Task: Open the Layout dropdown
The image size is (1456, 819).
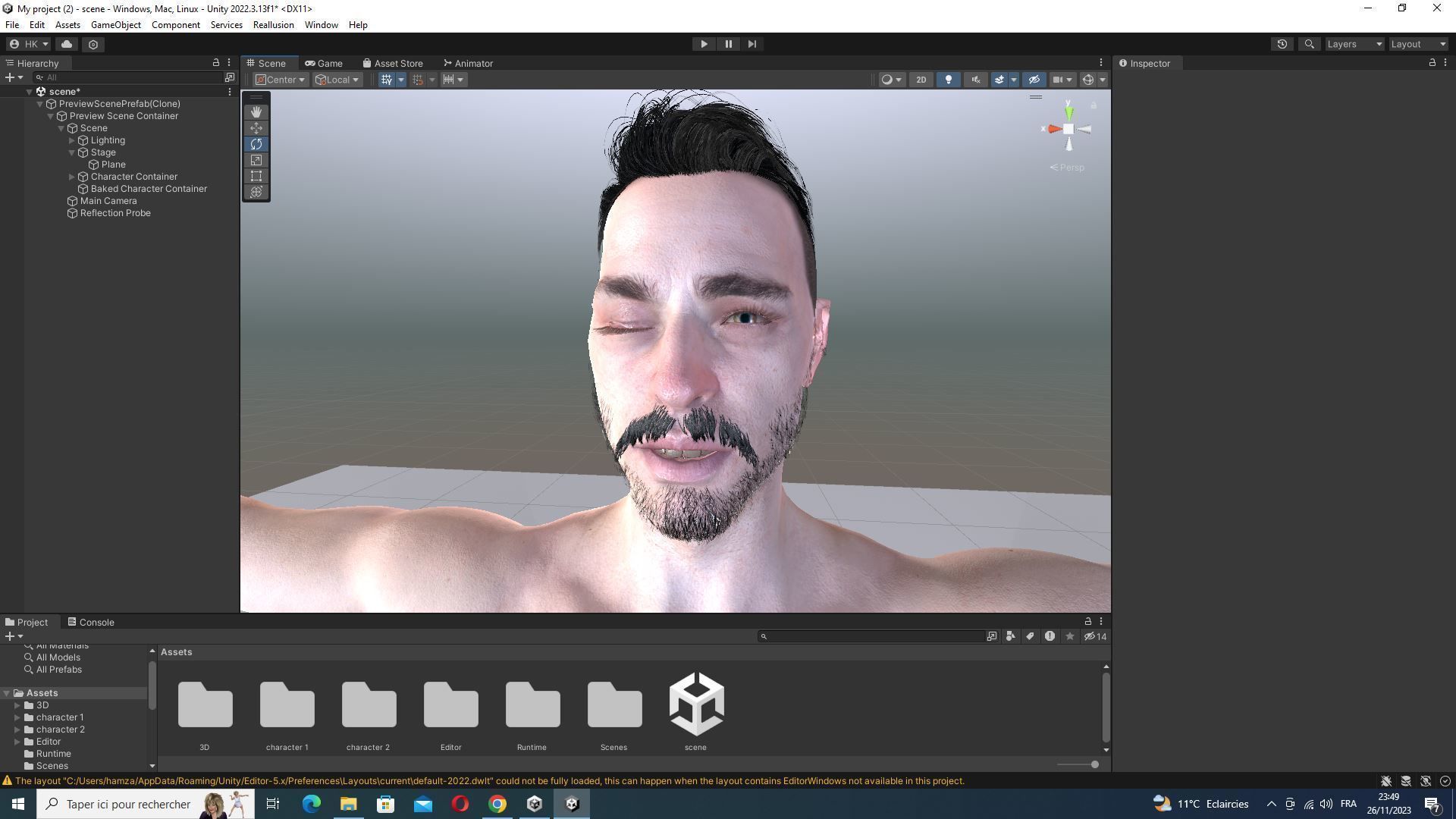Action: pos(1418,44)
